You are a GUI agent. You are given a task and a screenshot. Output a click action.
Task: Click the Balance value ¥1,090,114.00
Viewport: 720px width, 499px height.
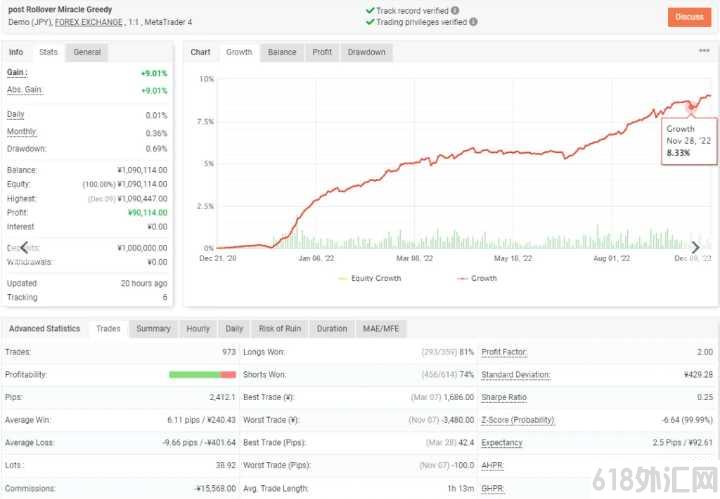pyautogui.click(x=142, y=170)
